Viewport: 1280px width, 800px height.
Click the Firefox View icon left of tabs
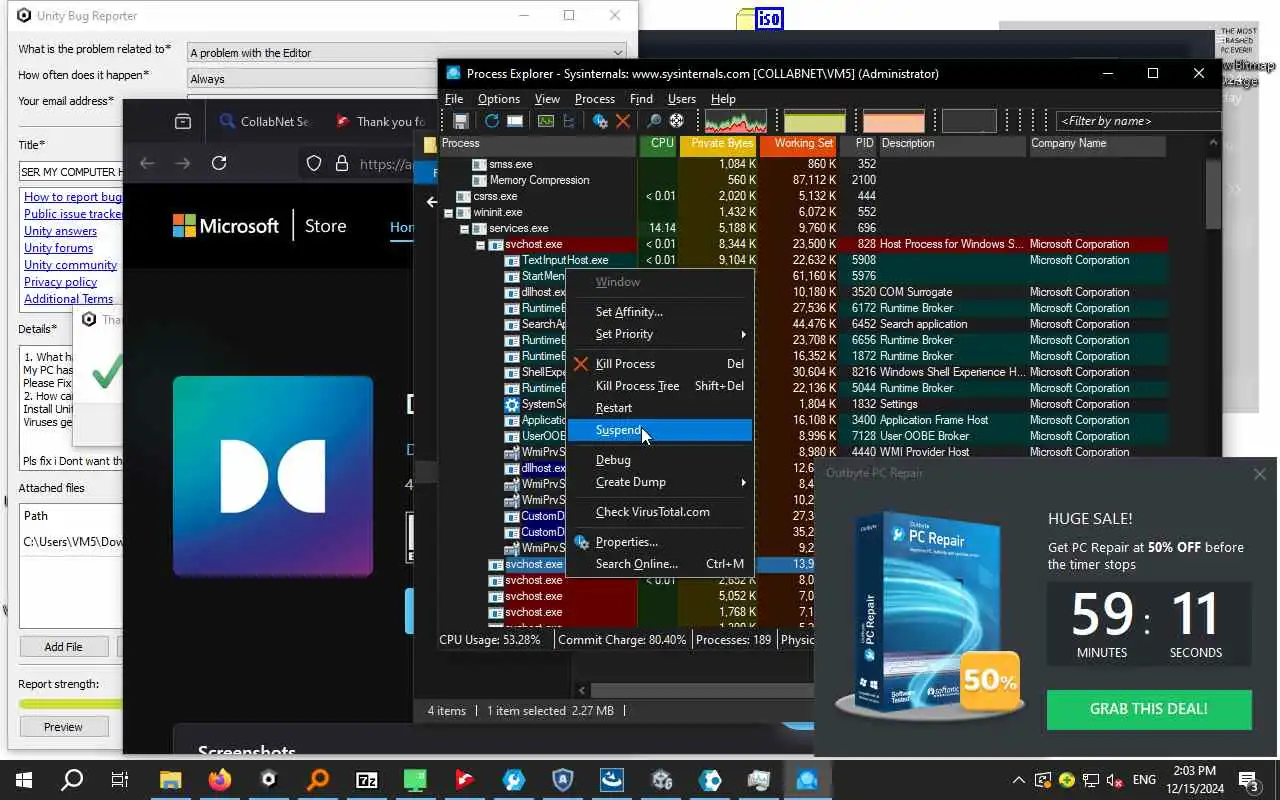pos(183,121)
